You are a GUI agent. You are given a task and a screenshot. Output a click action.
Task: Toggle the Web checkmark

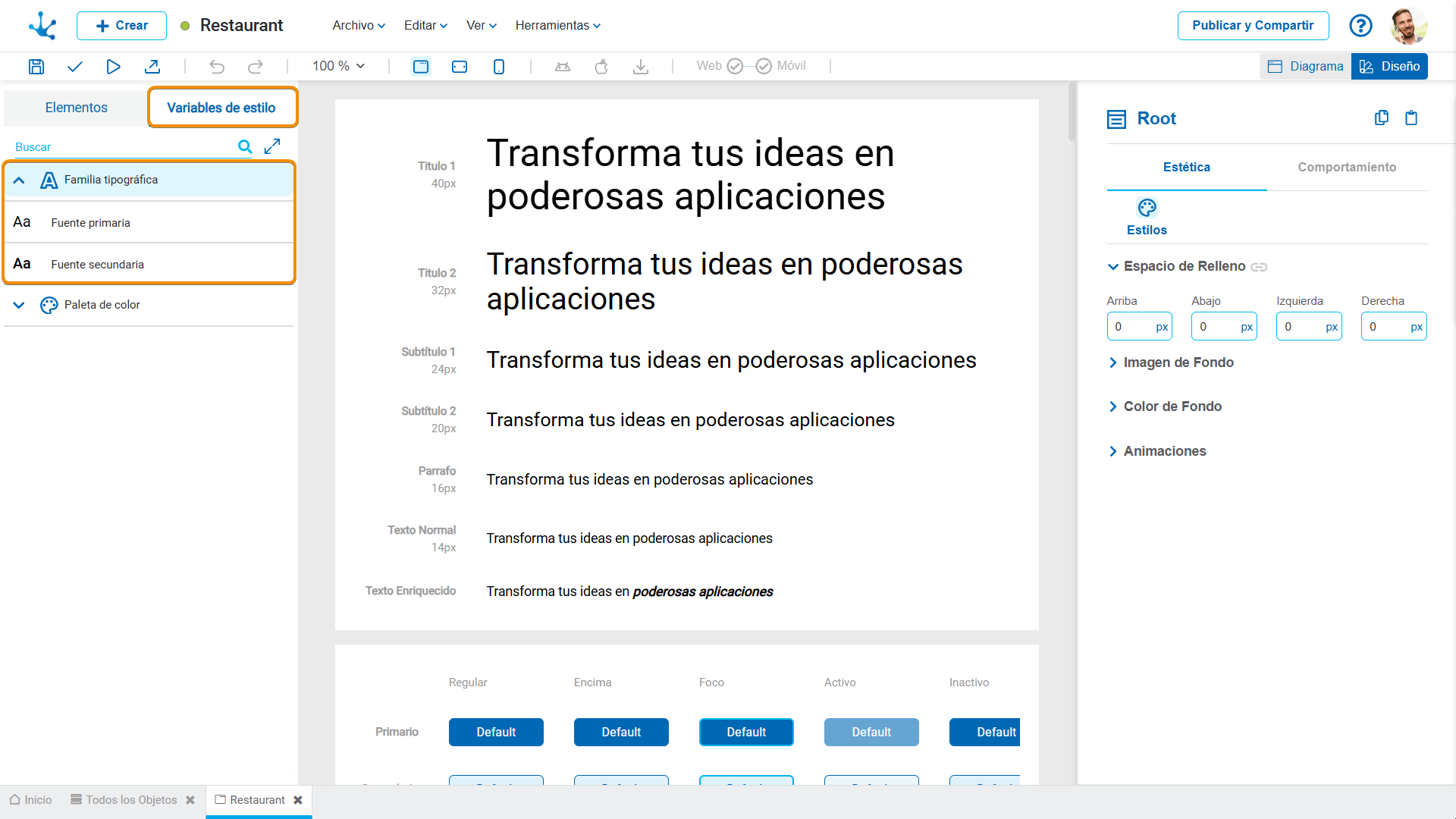click(735, 66)
